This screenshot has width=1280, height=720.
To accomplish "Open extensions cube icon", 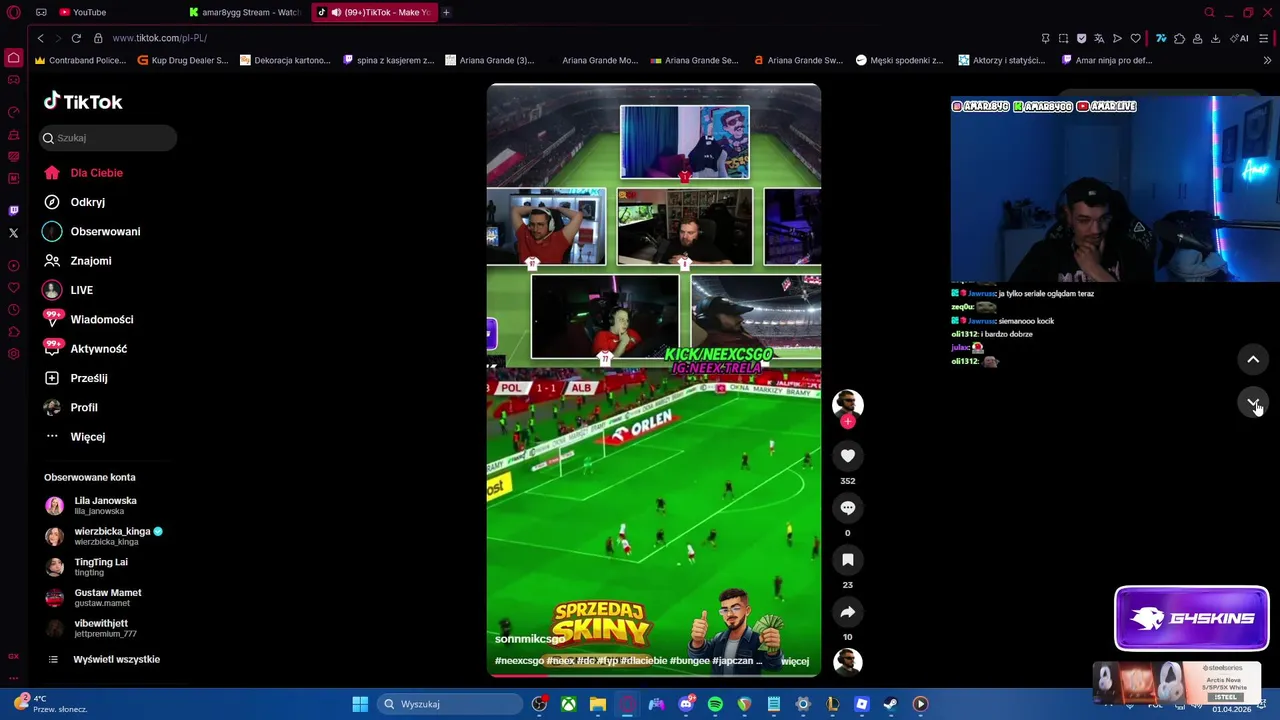I will (x=1179, y=38).
